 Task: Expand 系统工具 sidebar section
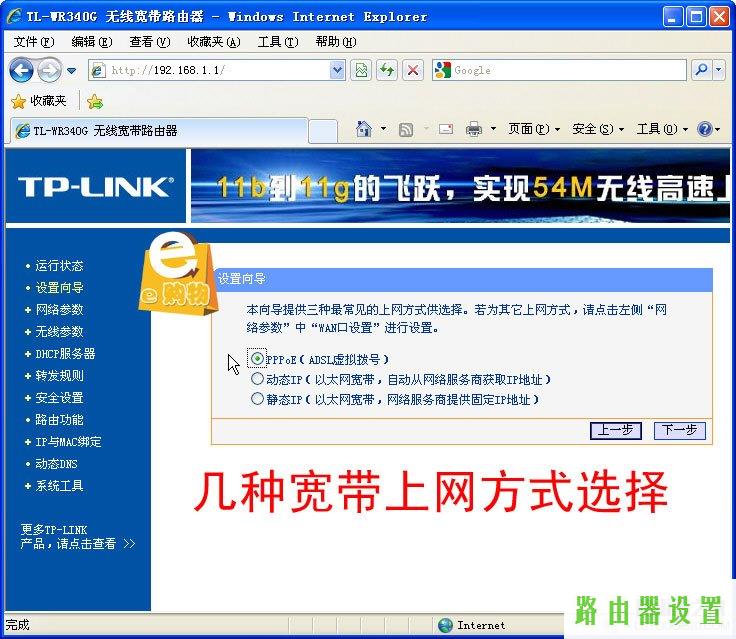(x=59, y=486)
